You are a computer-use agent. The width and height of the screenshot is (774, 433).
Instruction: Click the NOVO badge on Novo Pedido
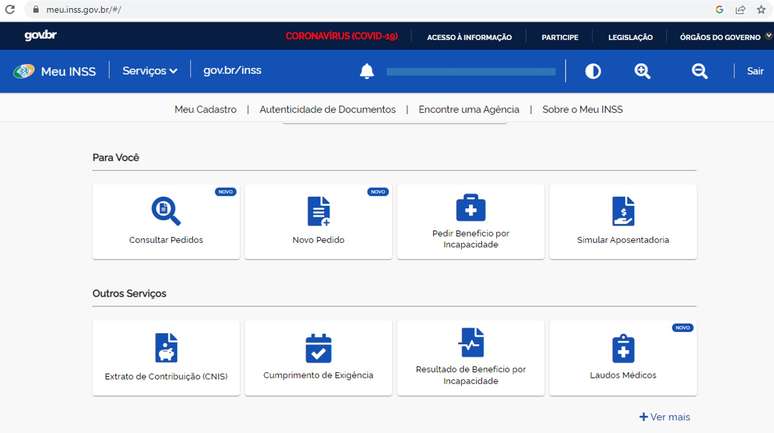point(378,192)
